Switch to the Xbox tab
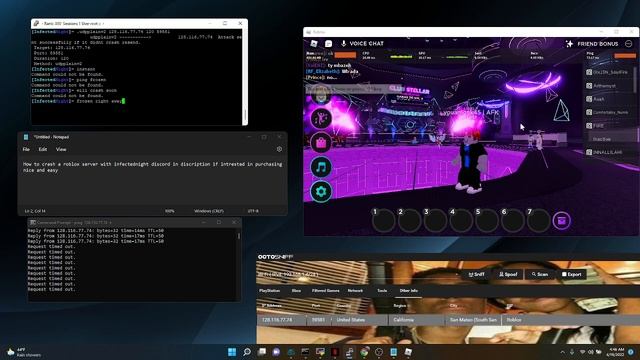Image resolution: width=640 pixels, height=360 pixels. 296,291
